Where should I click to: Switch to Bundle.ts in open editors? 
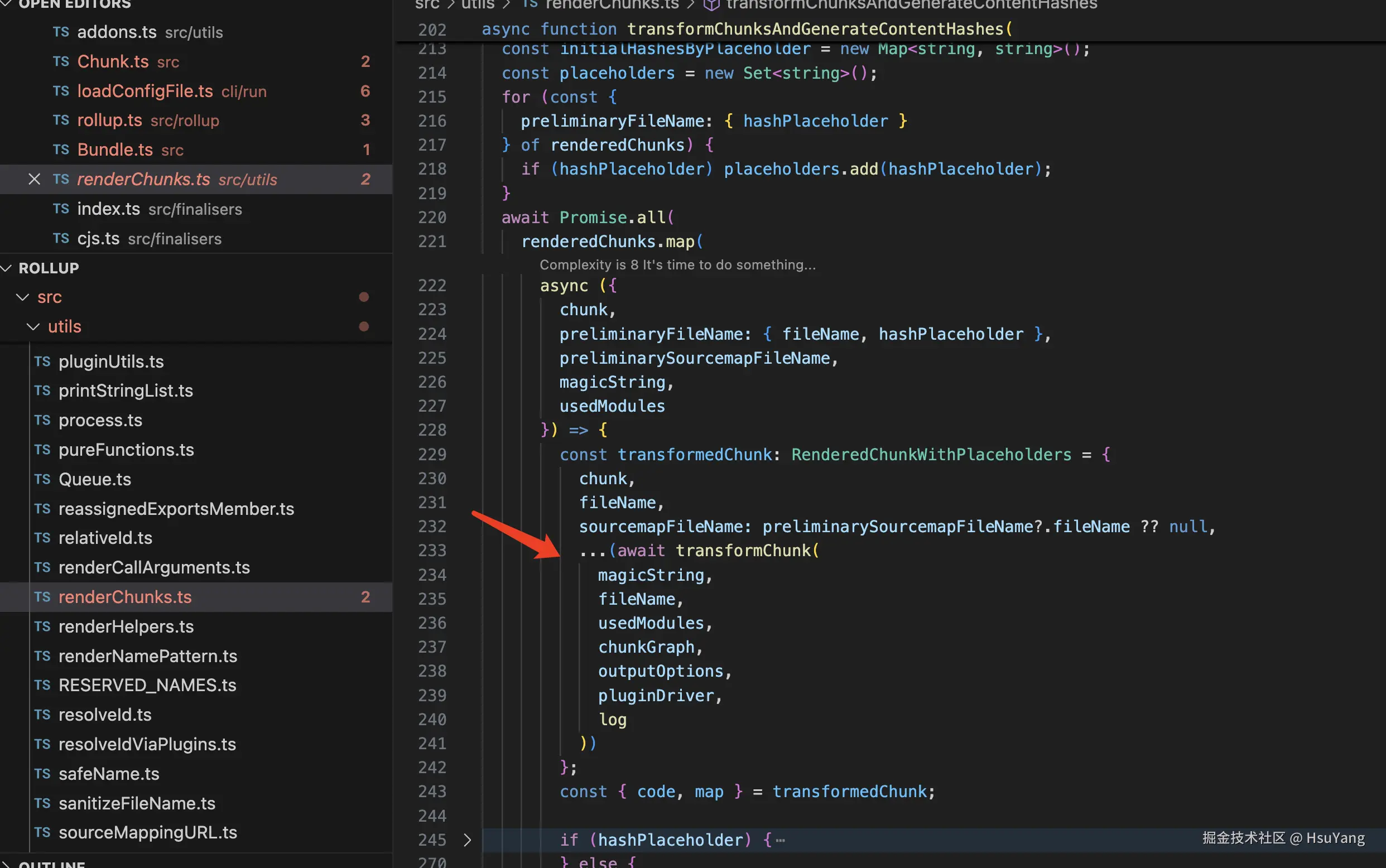(x=115, y=150)
